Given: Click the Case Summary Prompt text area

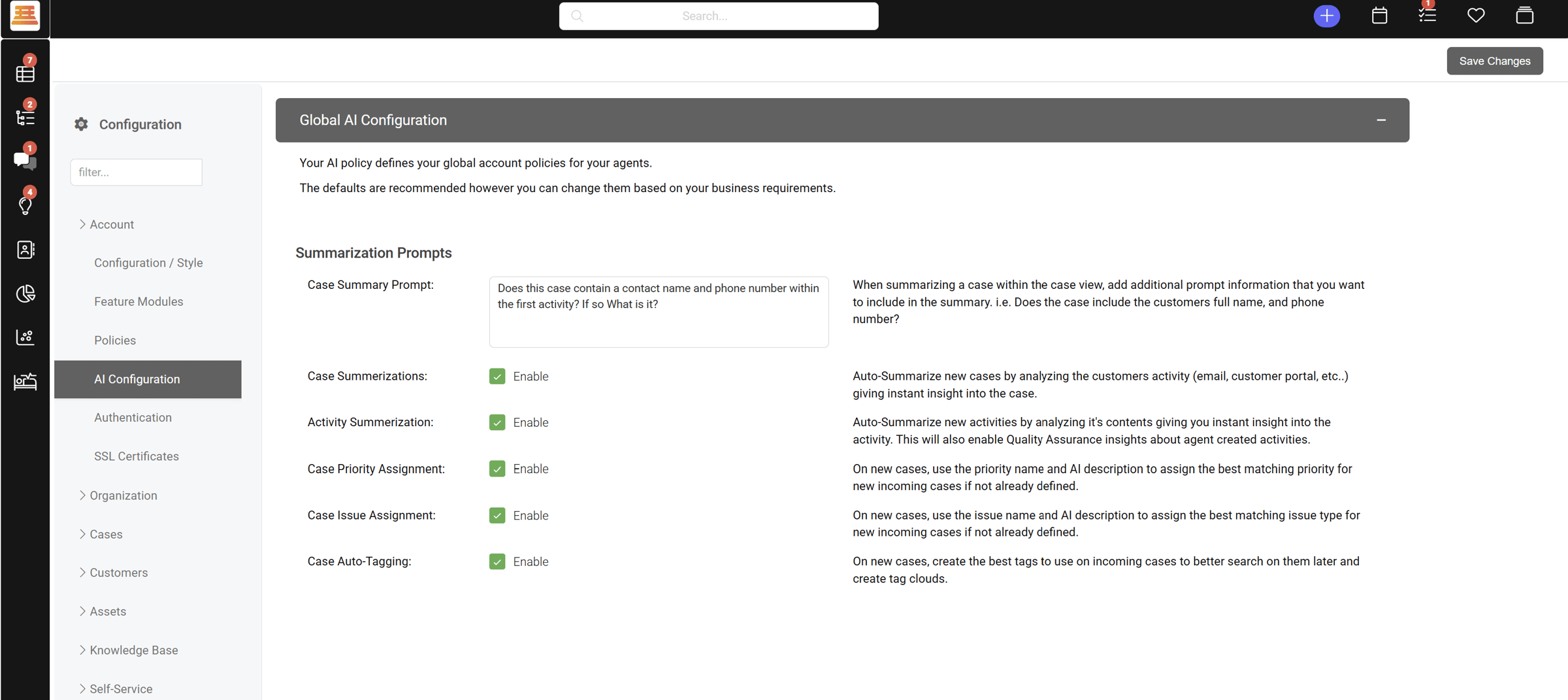Looking at the screenshot, I should [659, 312].
